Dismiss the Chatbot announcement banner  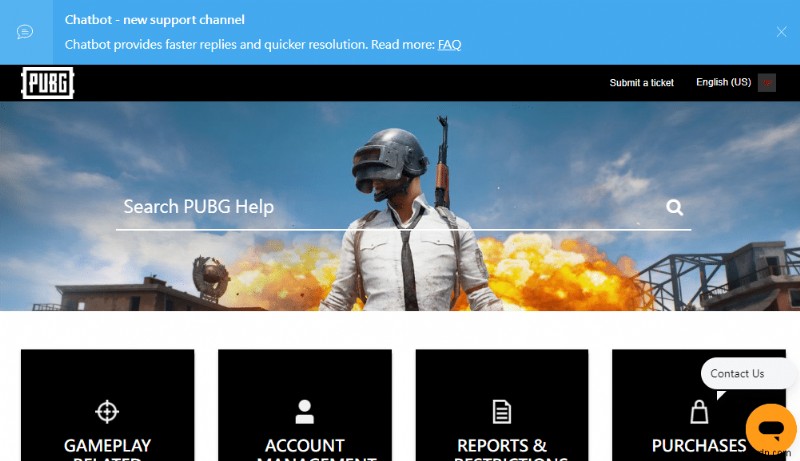(x=781, y=32)
